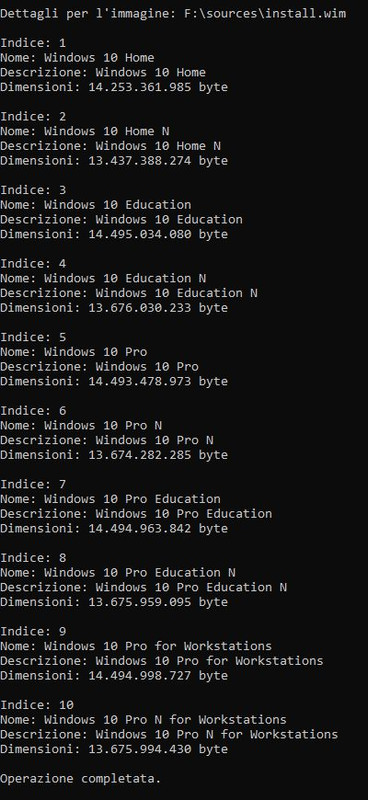Image resolution: width=368 pixels, height=800 pixels.
Task: Click the 'Indice: 10' line
Action: coord(37,705)
